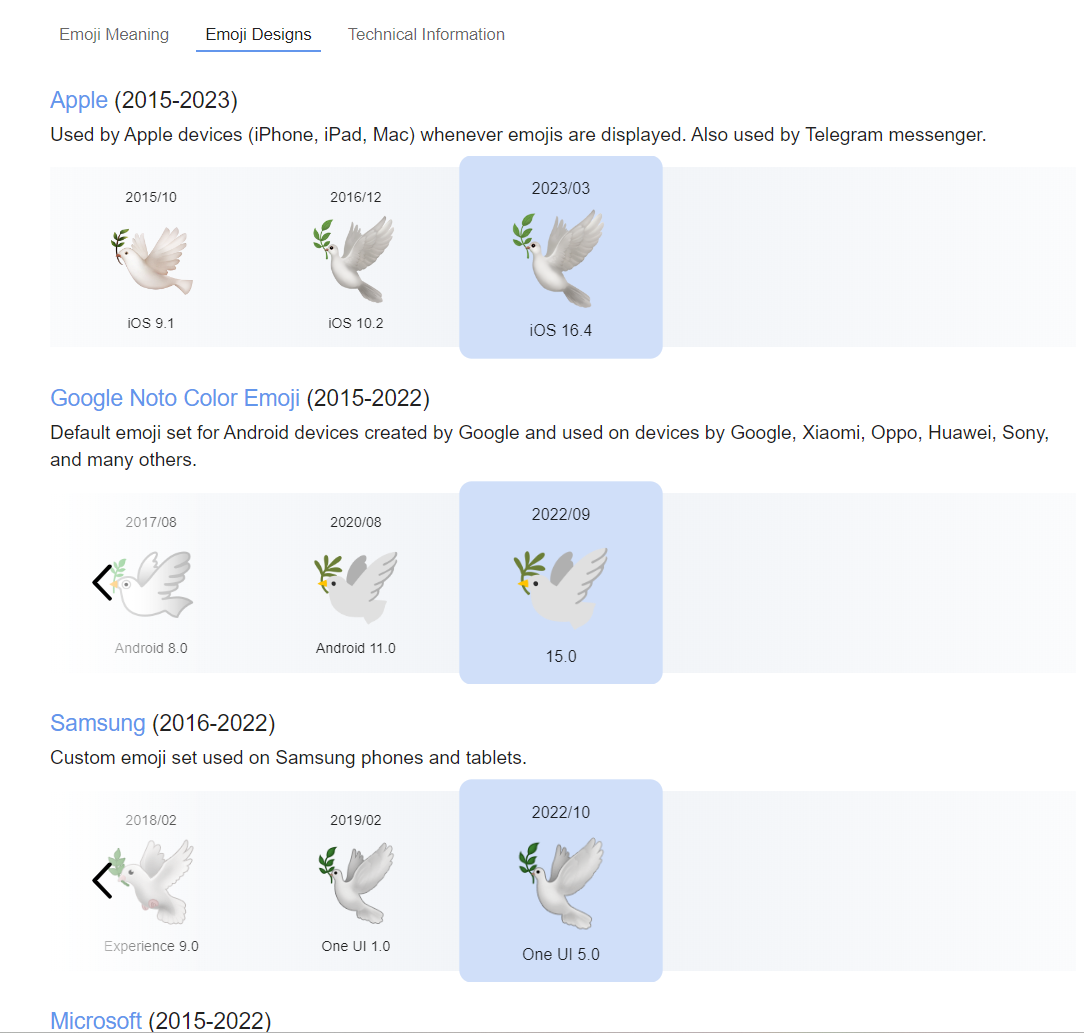Choose the iOS 16.4 dove emoji

tap(560, 258)
